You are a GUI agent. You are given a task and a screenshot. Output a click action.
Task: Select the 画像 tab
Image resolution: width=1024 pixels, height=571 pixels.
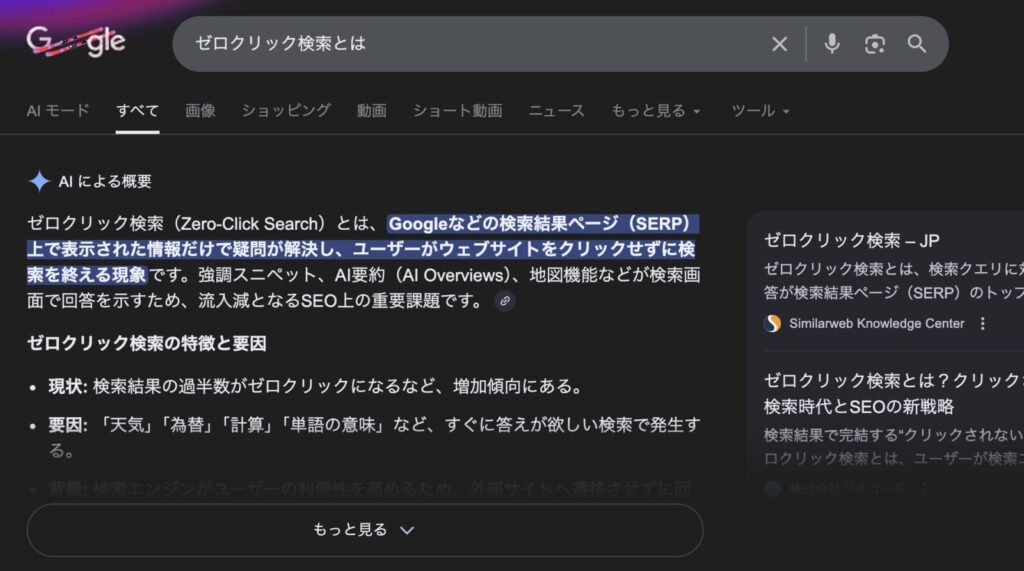[x=200, y=111]
